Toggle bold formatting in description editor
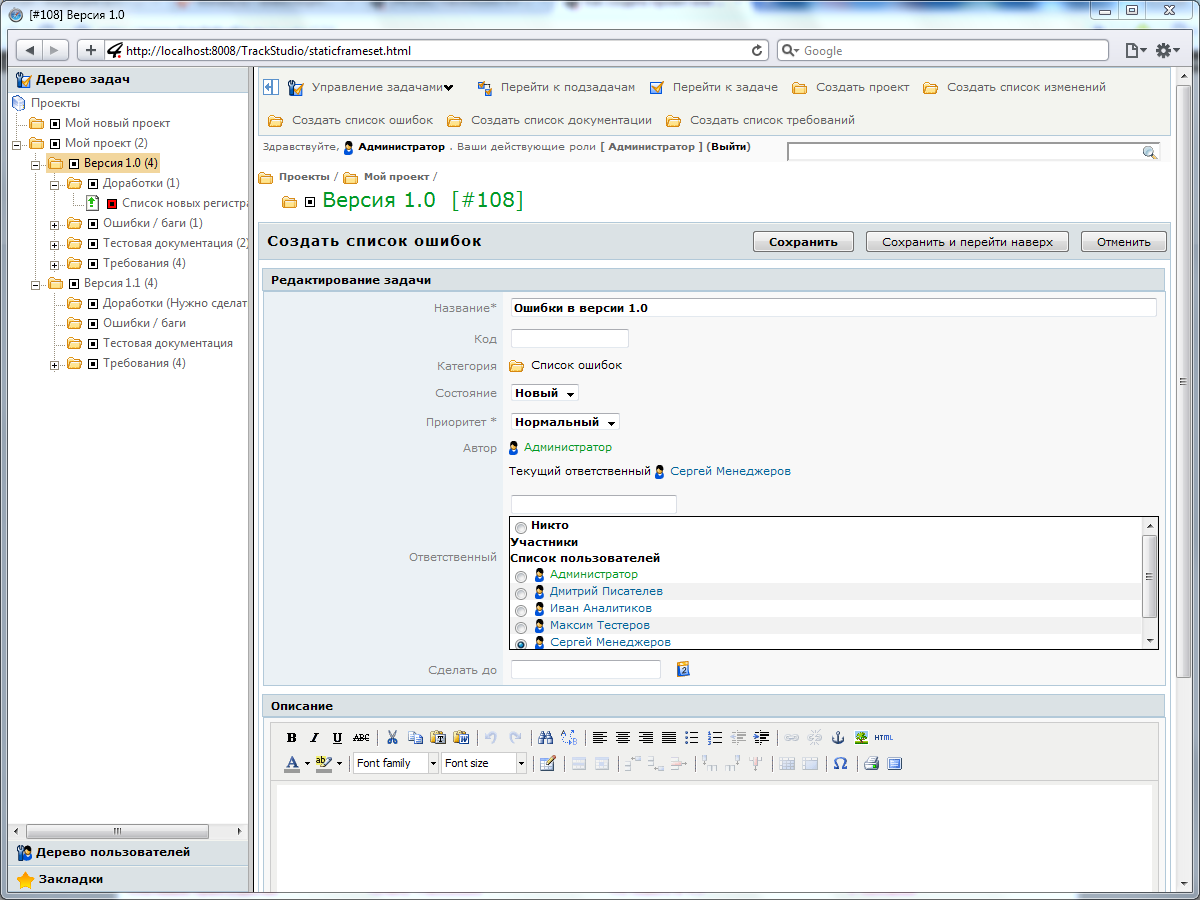The height and width of the screenshot is (900, 1200). 291,737
